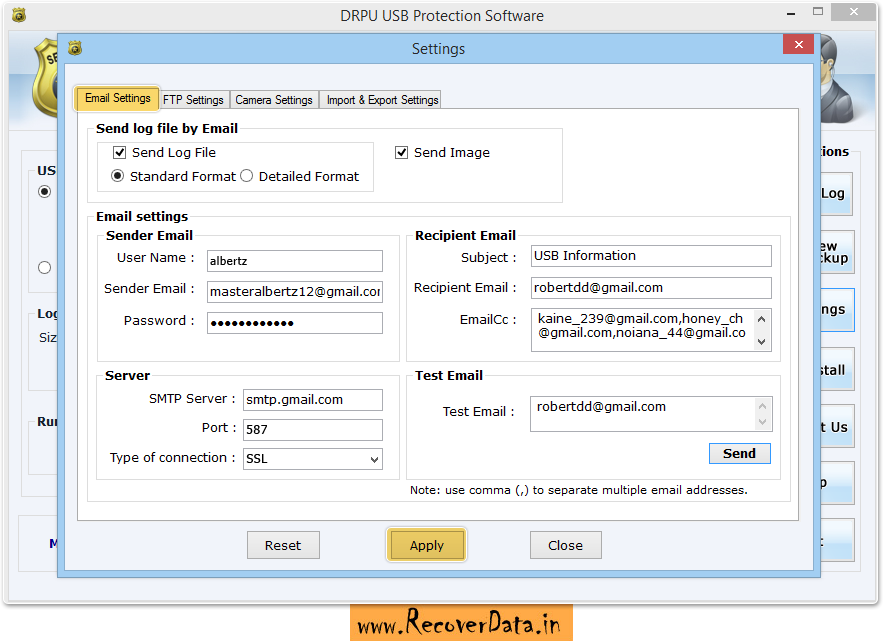The width and height of the screenshot is (883, 641).
Task: Close the DRPU USB Protection main window
Action: [854, 12]
